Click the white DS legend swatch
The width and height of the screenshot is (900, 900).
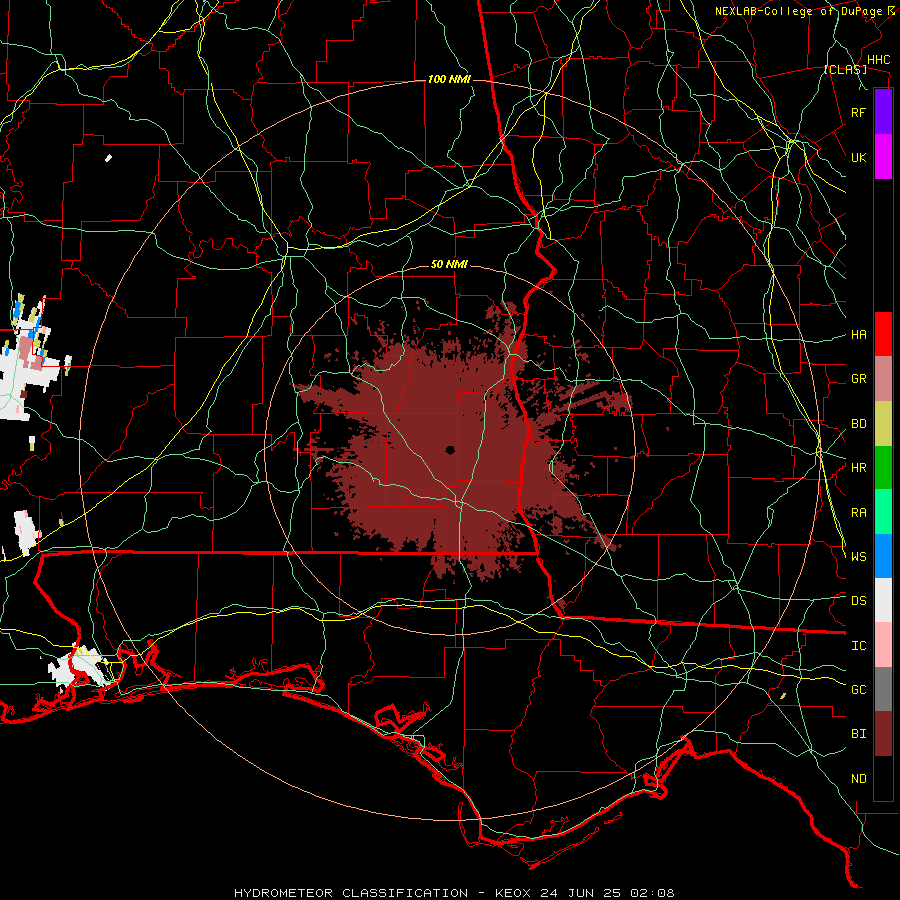tap(883, 600)
